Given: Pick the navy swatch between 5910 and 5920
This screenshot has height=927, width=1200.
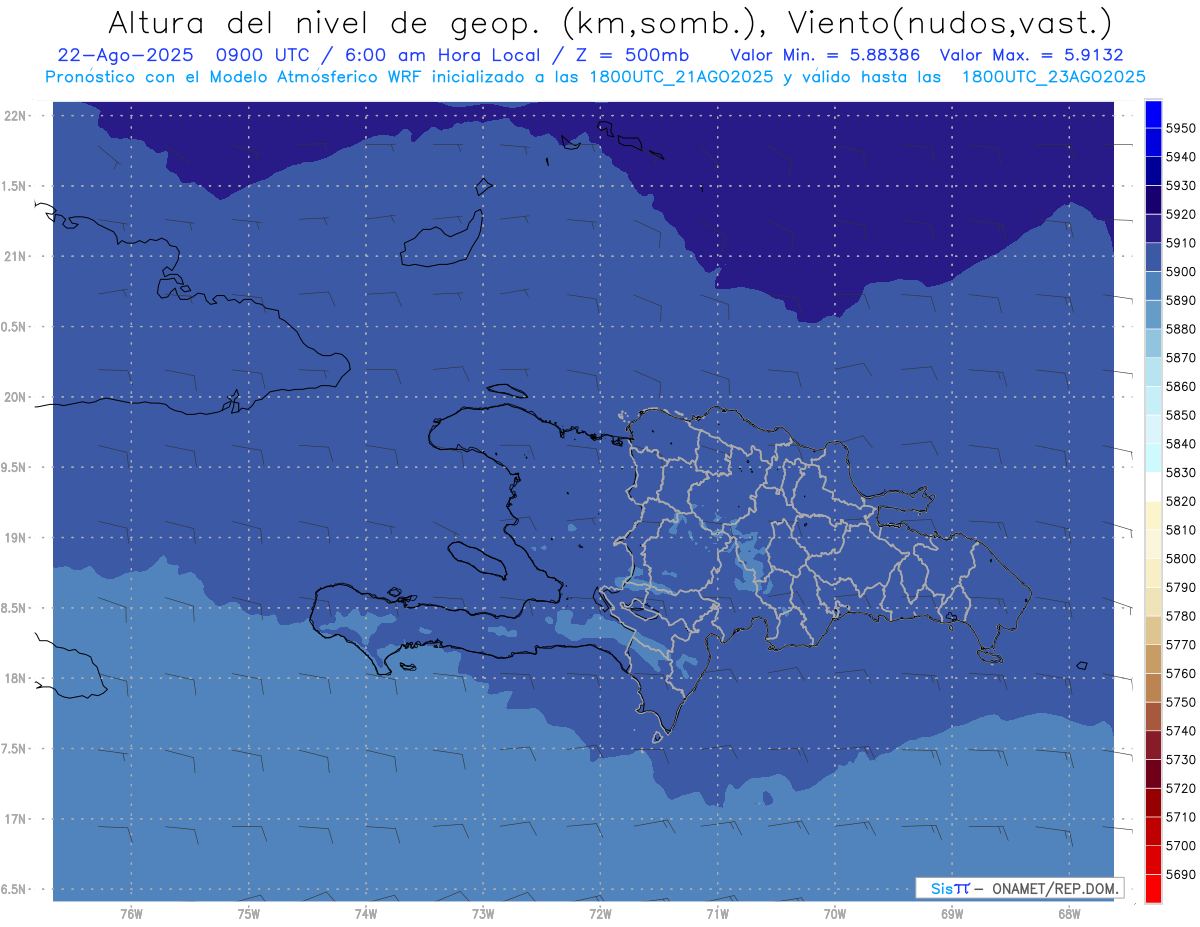Looking at the screenshot, I should coord(1153,229).
